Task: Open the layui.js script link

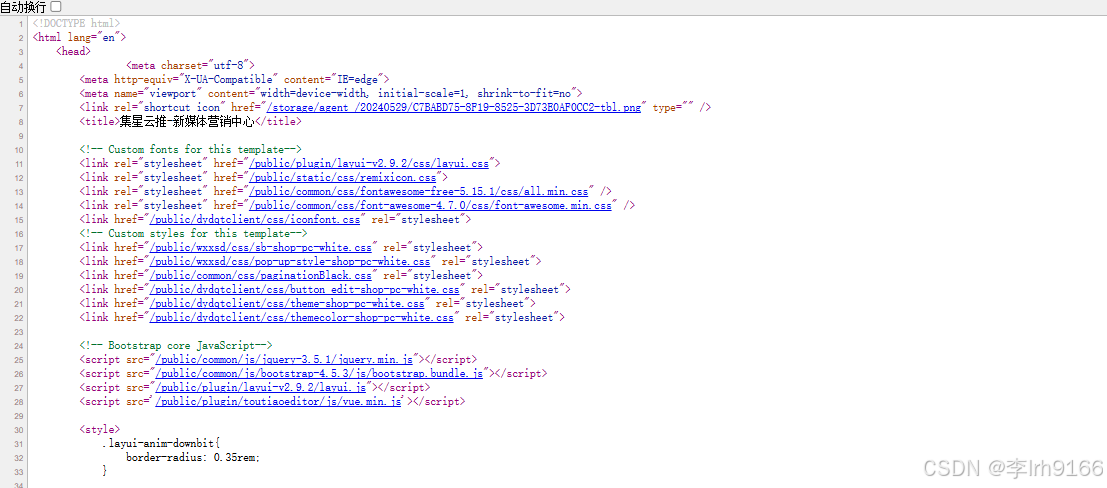Action: [259, 388]
